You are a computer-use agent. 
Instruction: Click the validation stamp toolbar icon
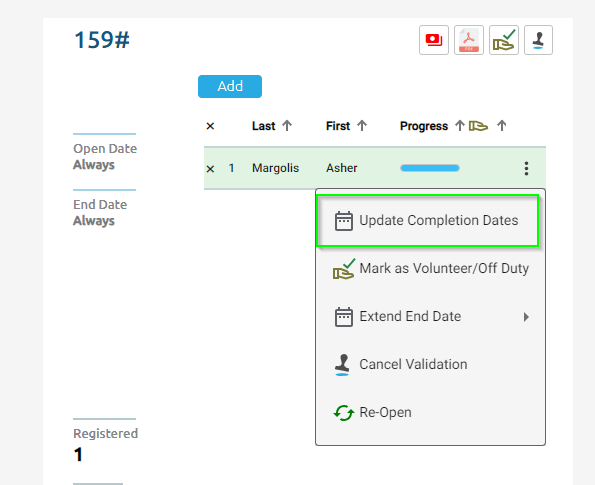[538, 40]
